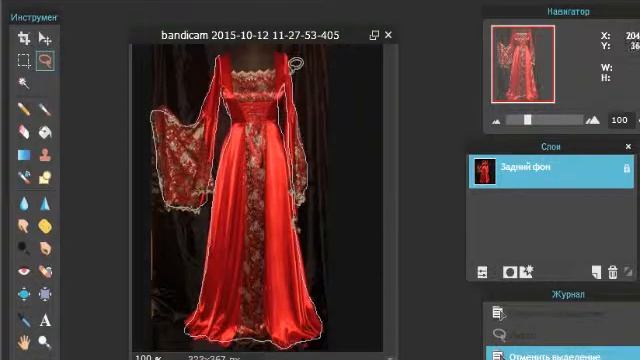The image size is (640, 360).
Task: Select the Pinch tool
Action: (45, 294)
